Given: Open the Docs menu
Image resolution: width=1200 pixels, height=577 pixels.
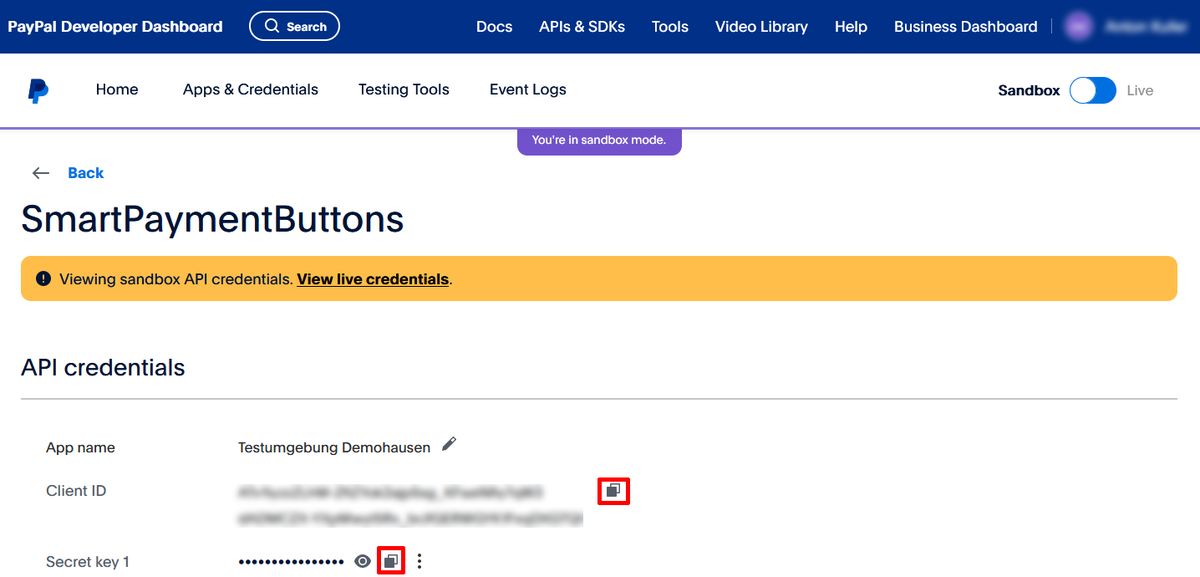Looking at the screenshot, I should point(494,27).
